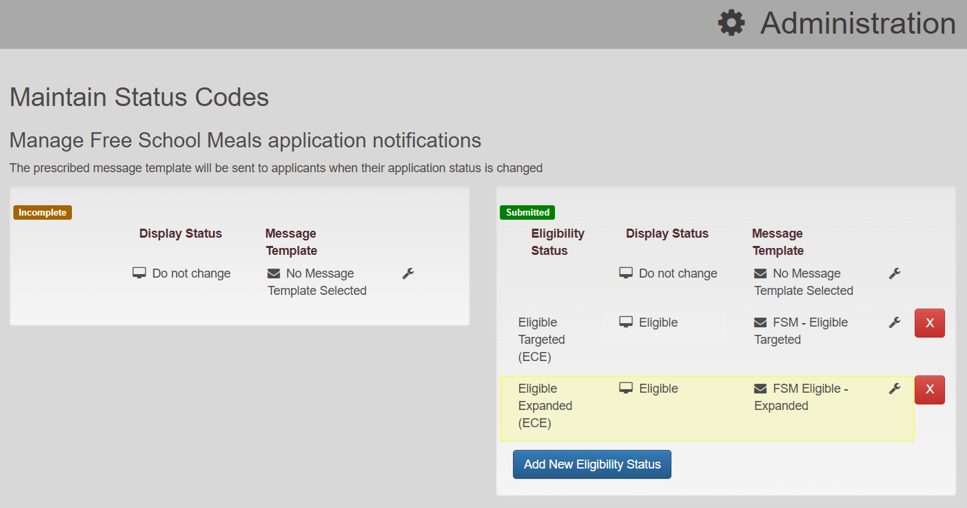Click 'Do not change' in Submitted panel
The height and width of the screenshot is (508, 967).
pos(678,273)
